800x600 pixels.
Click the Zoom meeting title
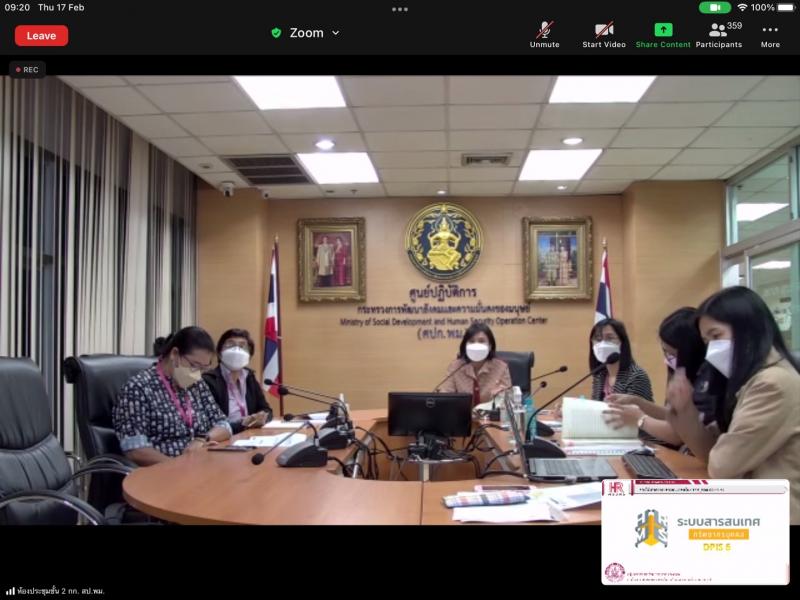pos(307,33)
